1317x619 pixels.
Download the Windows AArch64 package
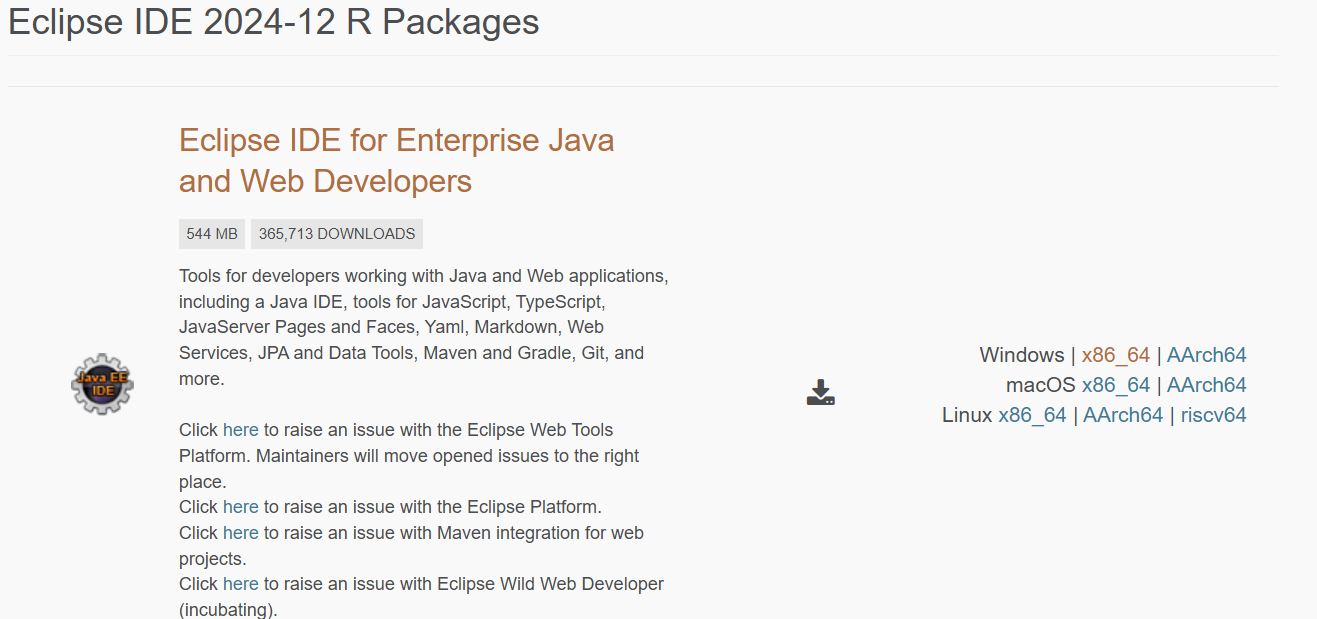[x=1207, y=355]
